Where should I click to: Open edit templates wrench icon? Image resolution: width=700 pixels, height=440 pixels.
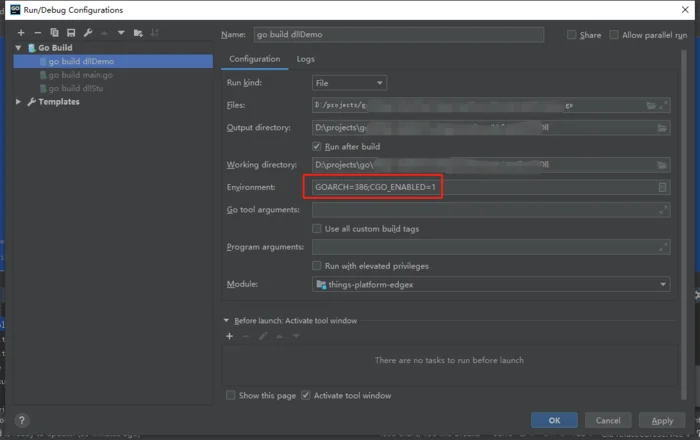click(x=88, y=33)
